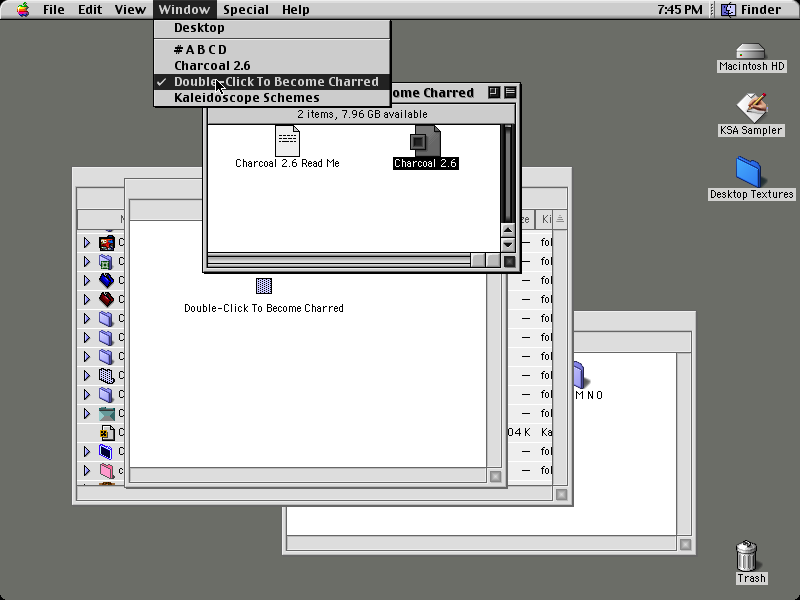
Task: Select the dark Charcoal 2.6 file icon
Action: [425, 141]
